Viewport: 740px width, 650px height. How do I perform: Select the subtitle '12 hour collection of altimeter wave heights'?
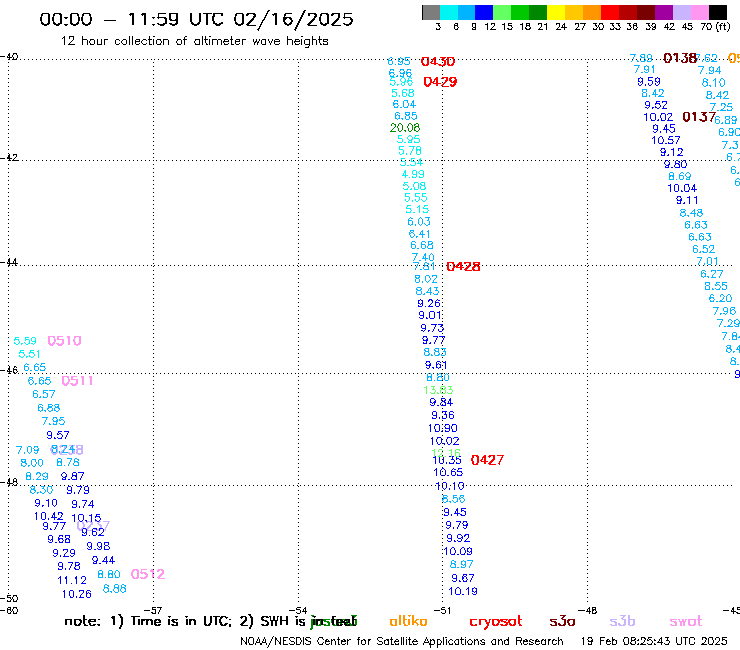click(x=194, y=41)
